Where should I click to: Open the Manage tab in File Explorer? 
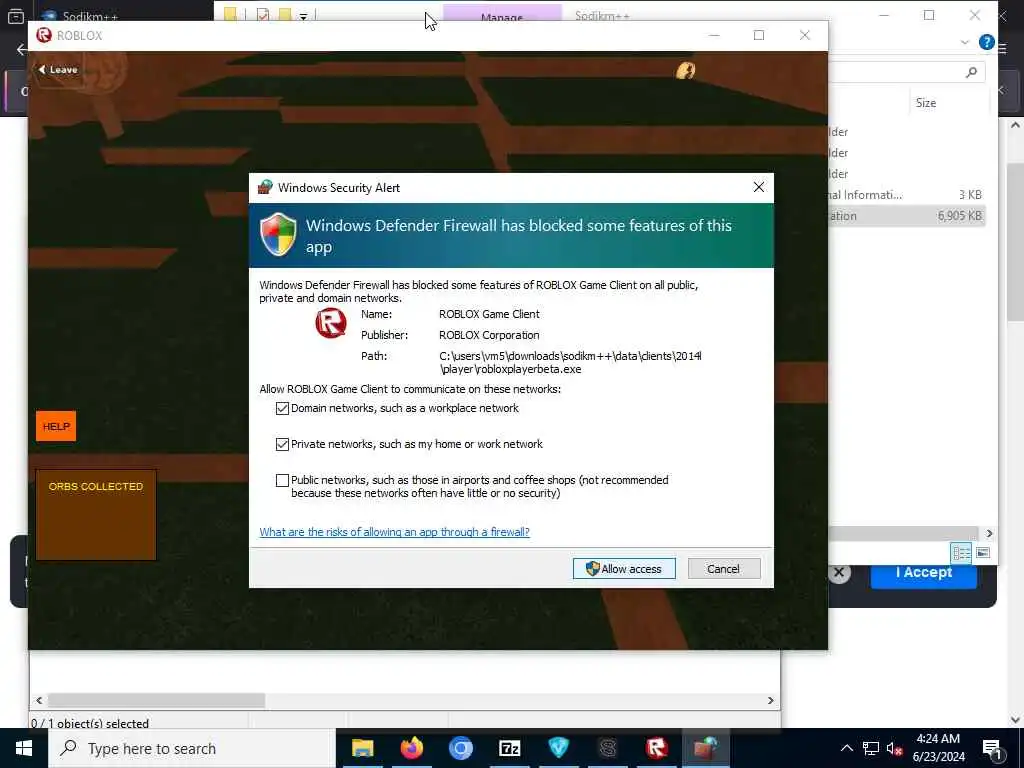click(x=502, y=14)
